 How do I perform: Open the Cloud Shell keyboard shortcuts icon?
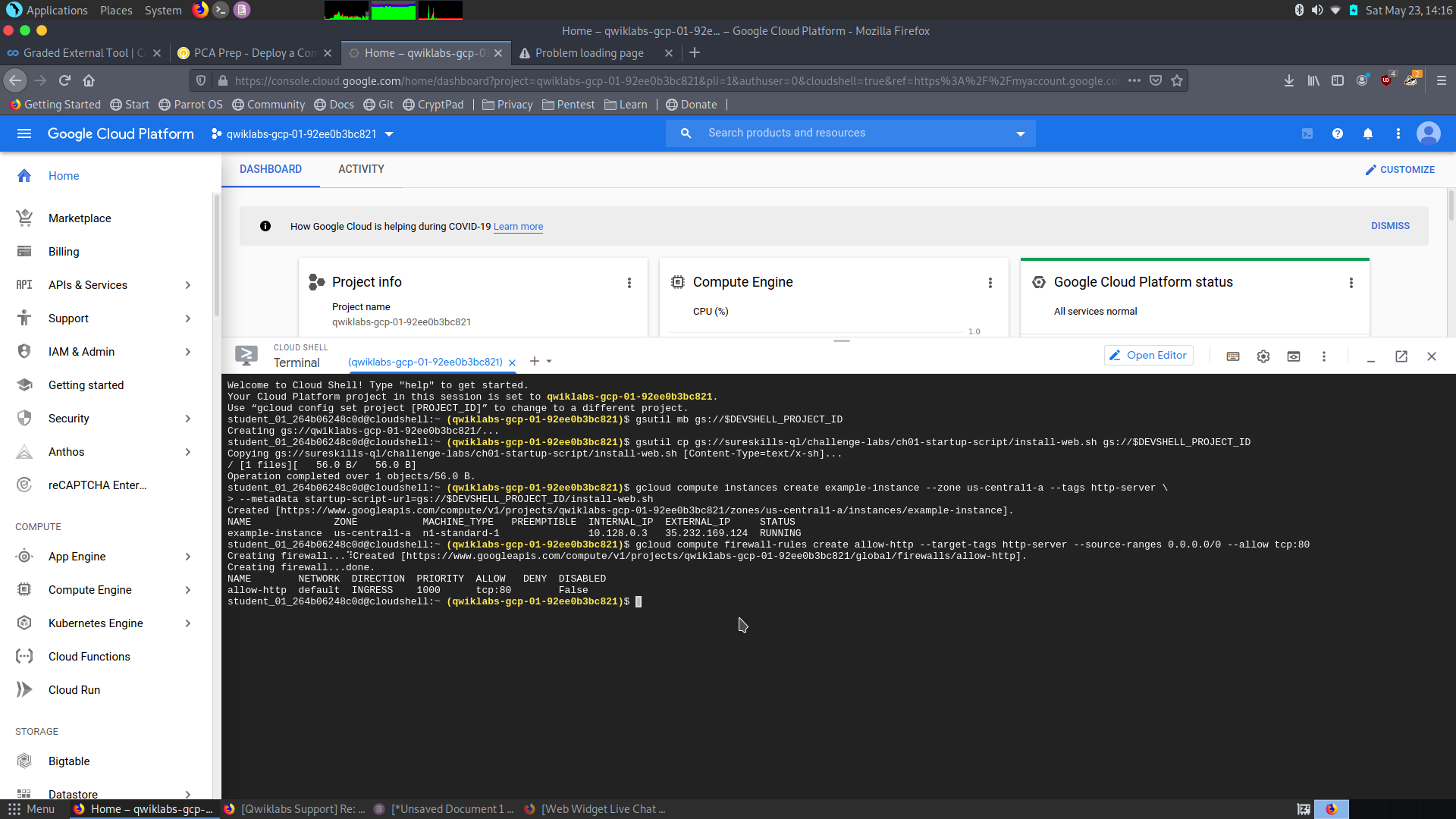[1233, 356]
